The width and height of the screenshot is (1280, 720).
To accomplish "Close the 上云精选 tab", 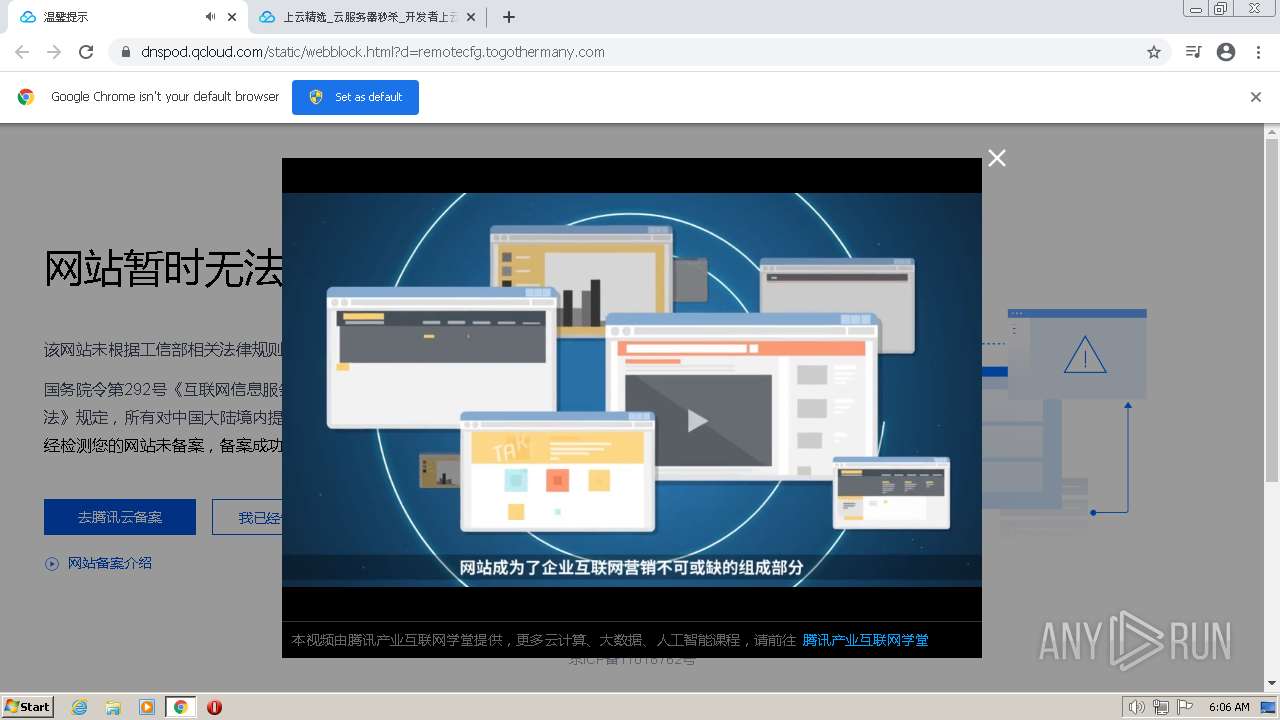I will tap(471, 17).
